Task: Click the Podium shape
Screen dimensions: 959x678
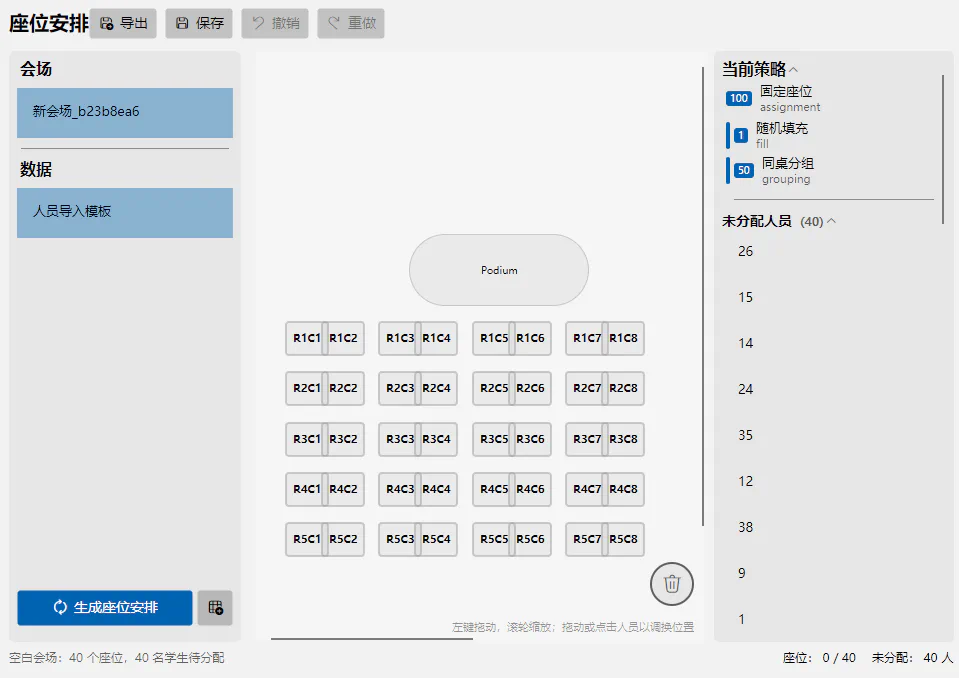Action: [x=499, y=270]
